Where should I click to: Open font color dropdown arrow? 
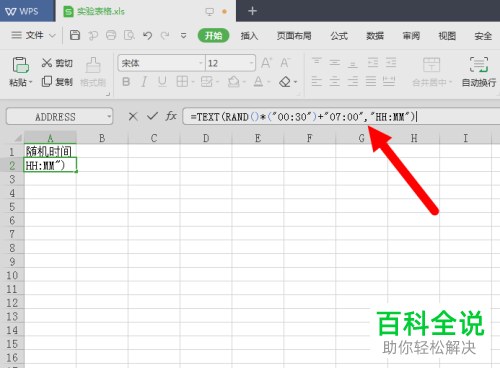pos(269,82)
